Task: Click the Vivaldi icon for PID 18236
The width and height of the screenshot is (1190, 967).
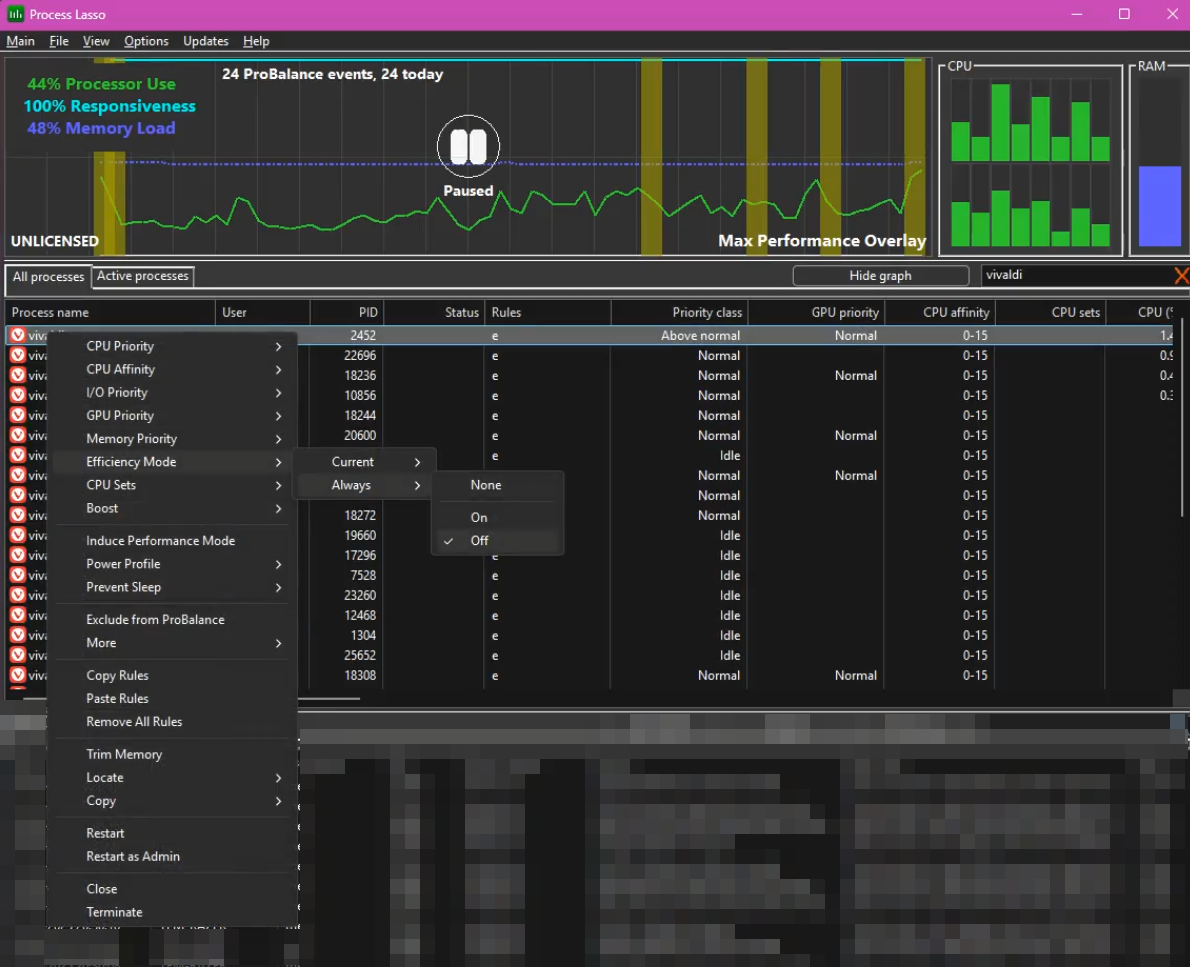Action: click(x=17, y=375)
